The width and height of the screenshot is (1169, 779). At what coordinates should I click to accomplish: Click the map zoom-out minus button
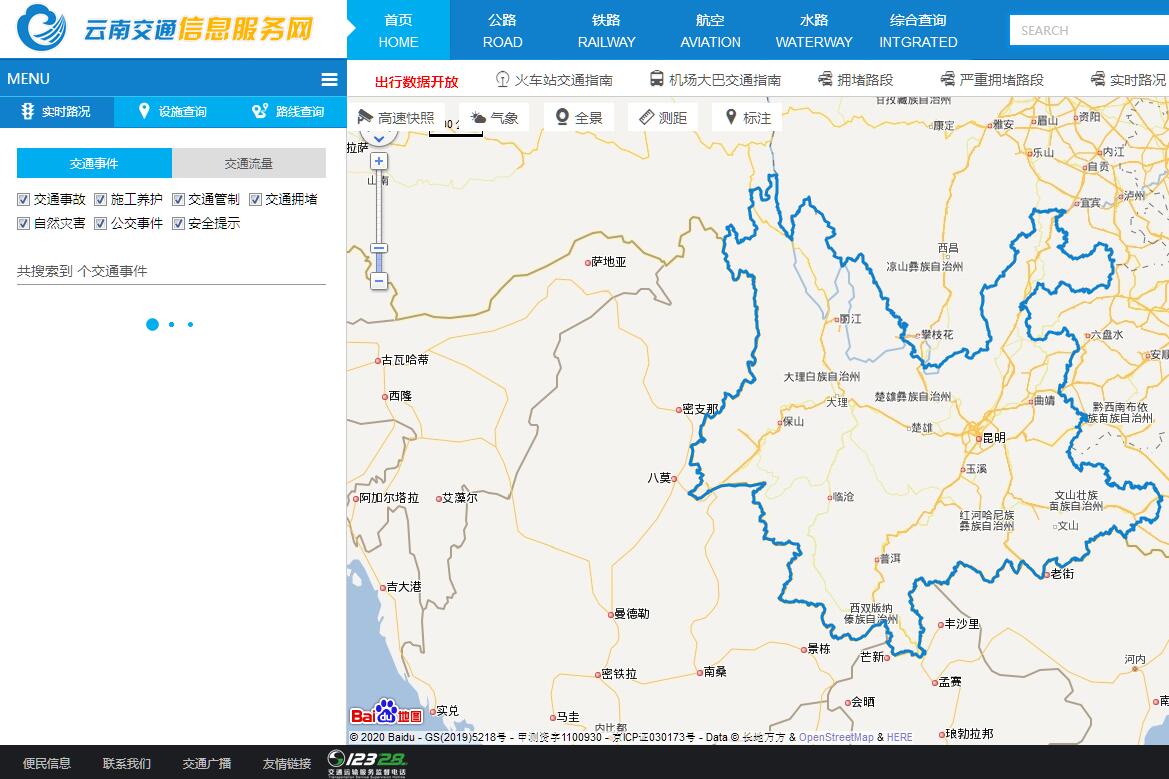(x=379, y=281)
